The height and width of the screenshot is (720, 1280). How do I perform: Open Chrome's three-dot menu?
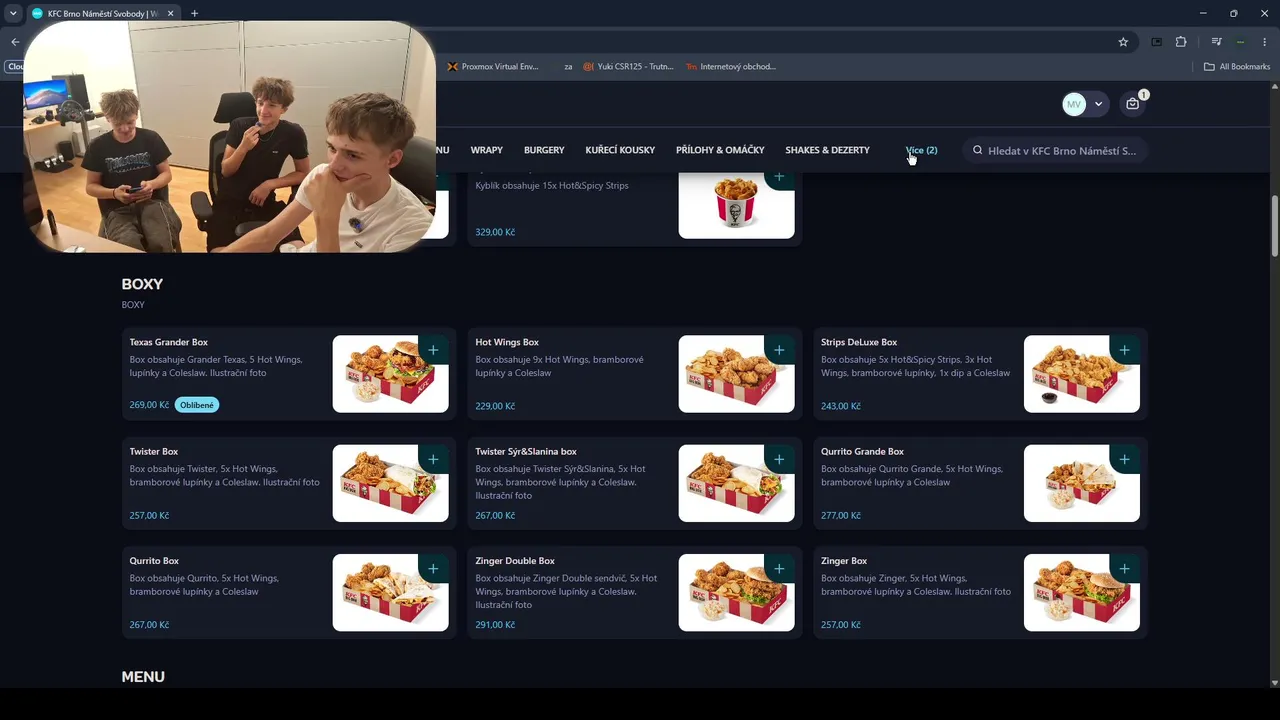[x=1265, y=42]
